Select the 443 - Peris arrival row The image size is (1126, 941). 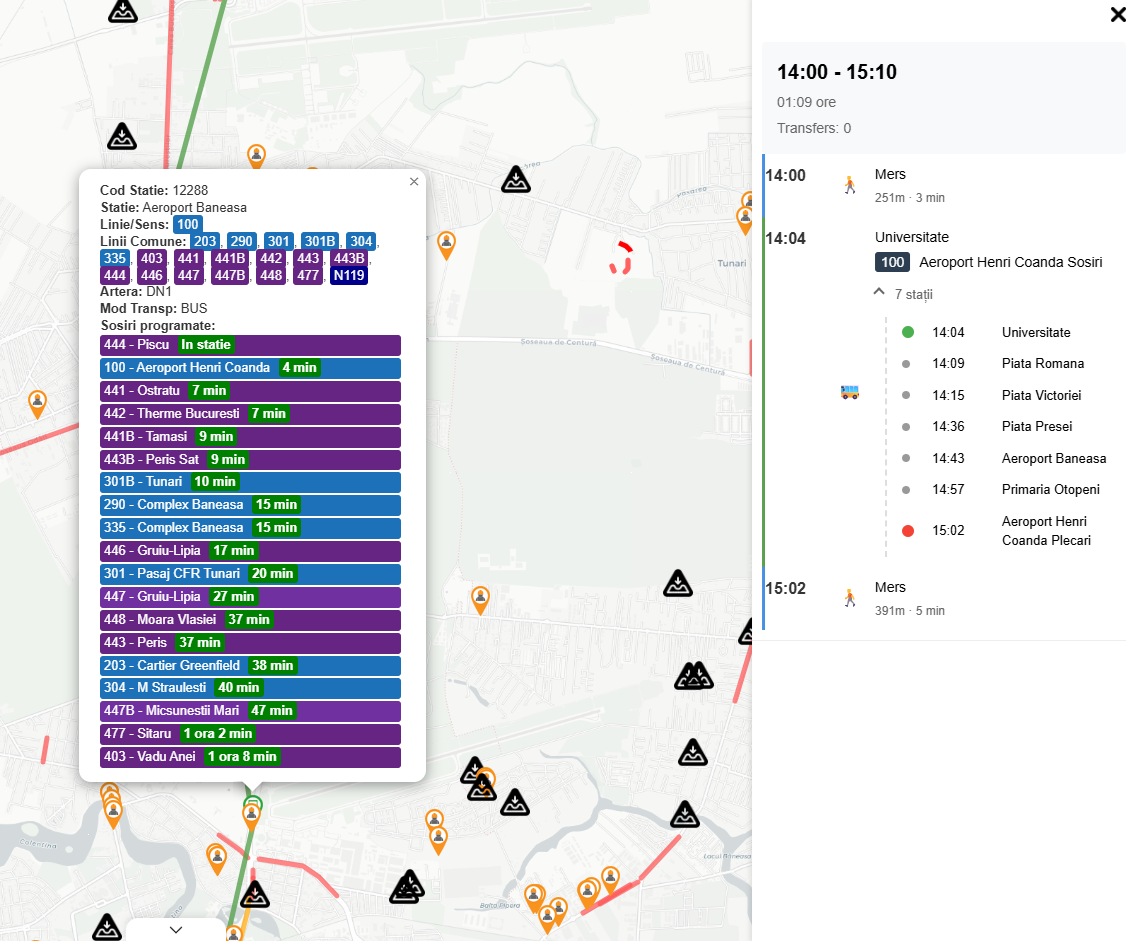(x=250, y=643)
